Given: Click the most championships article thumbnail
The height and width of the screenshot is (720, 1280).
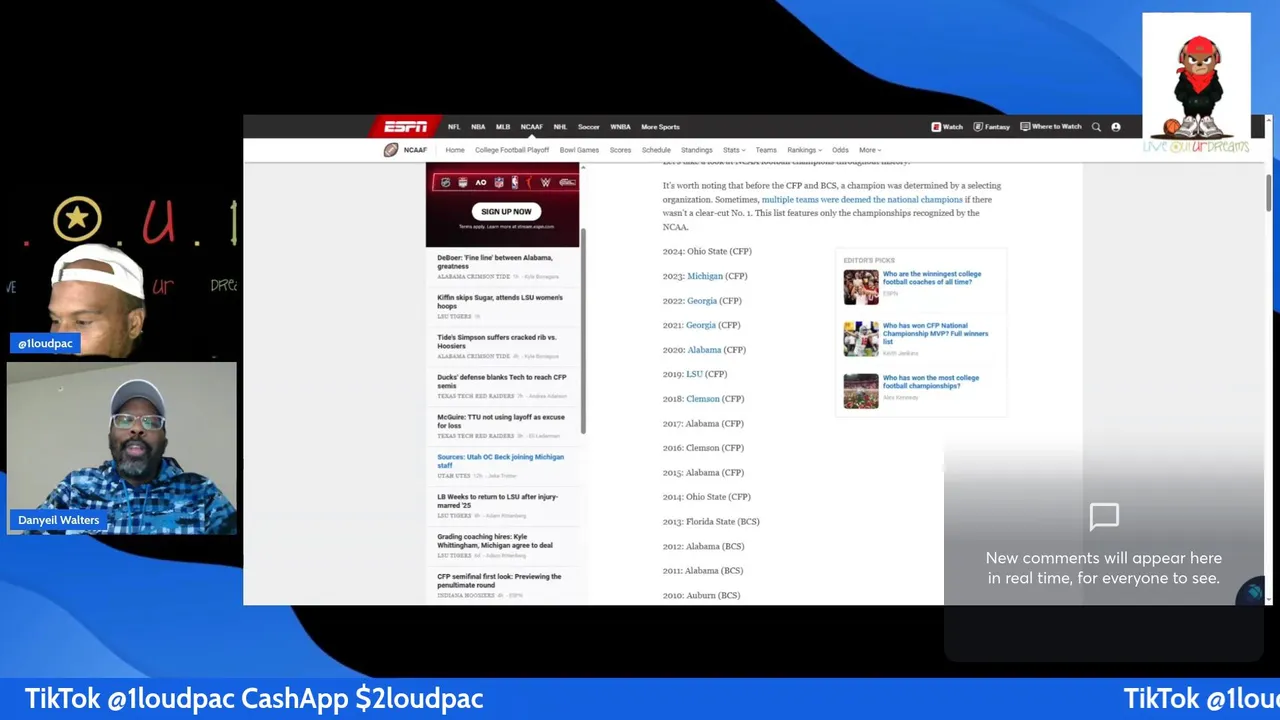Looking at the screenshot, I should [x=861, y=391].
